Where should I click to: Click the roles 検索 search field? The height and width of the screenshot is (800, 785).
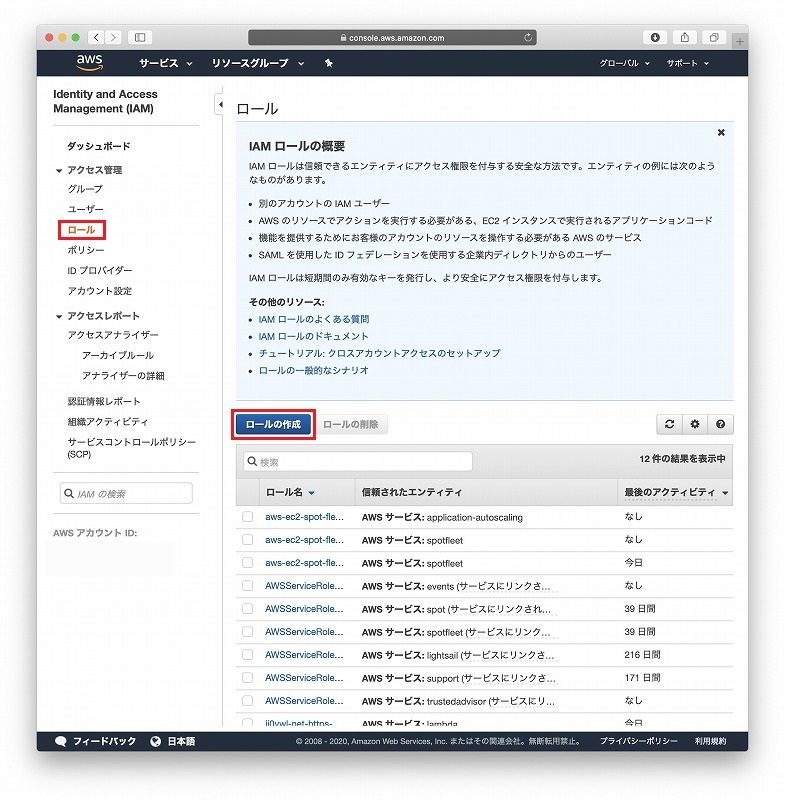click(x=358, y=462)
